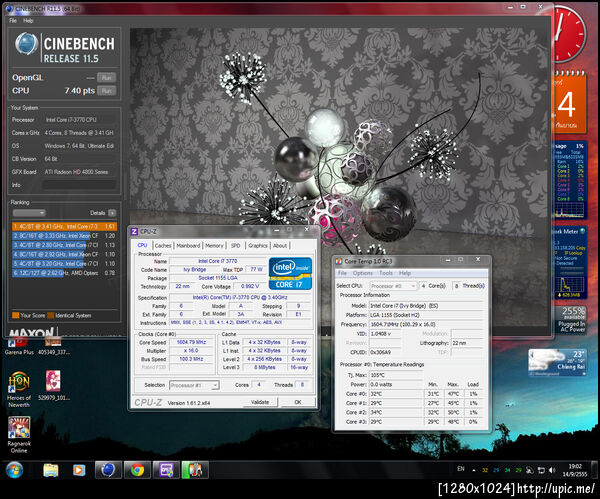Open the Heroes of Newerth desktop icon
The height and width of the screenshot is (499, 600).
pos(19,389)
